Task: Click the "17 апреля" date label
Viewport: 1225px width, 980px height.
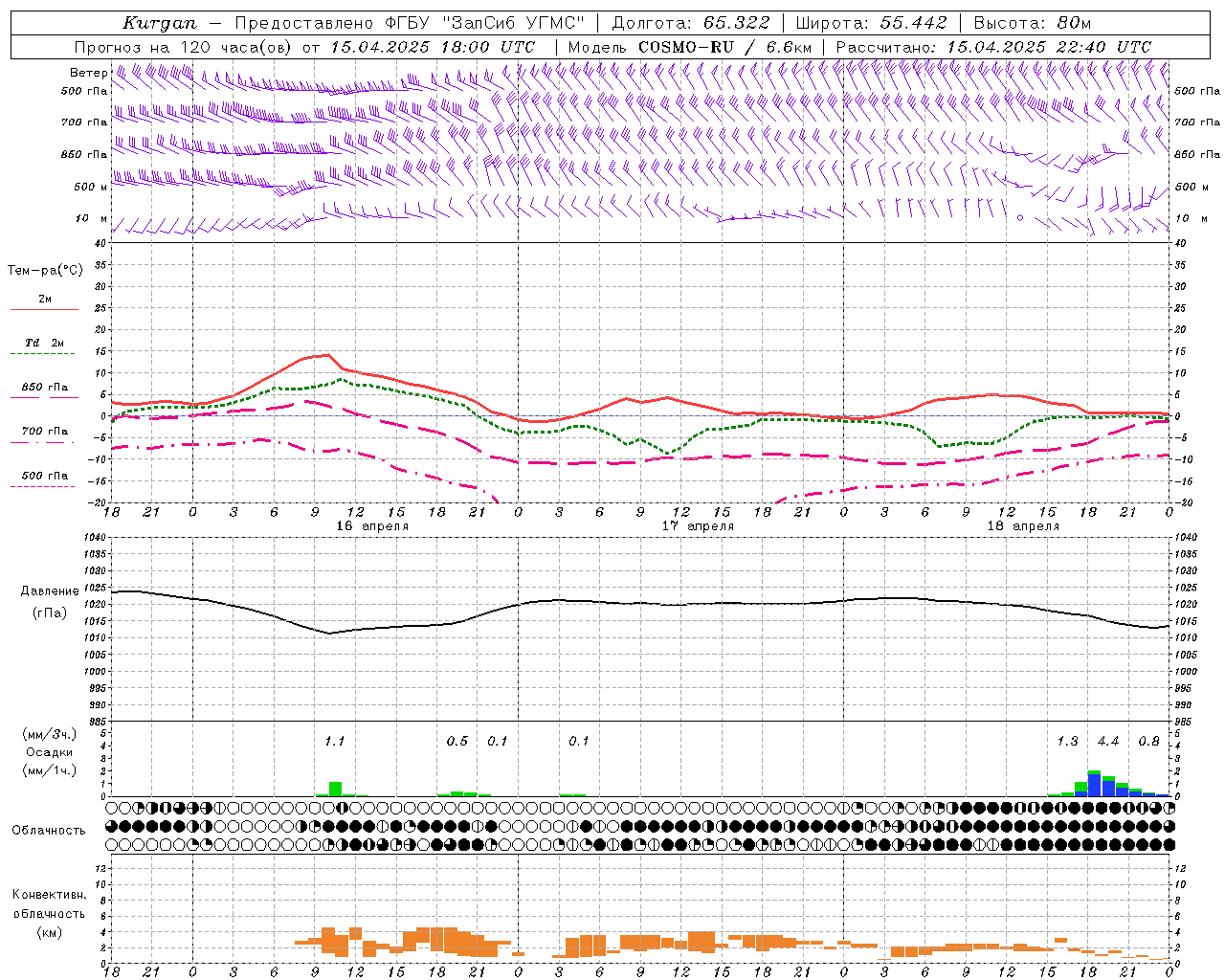Action: [698, 526]
